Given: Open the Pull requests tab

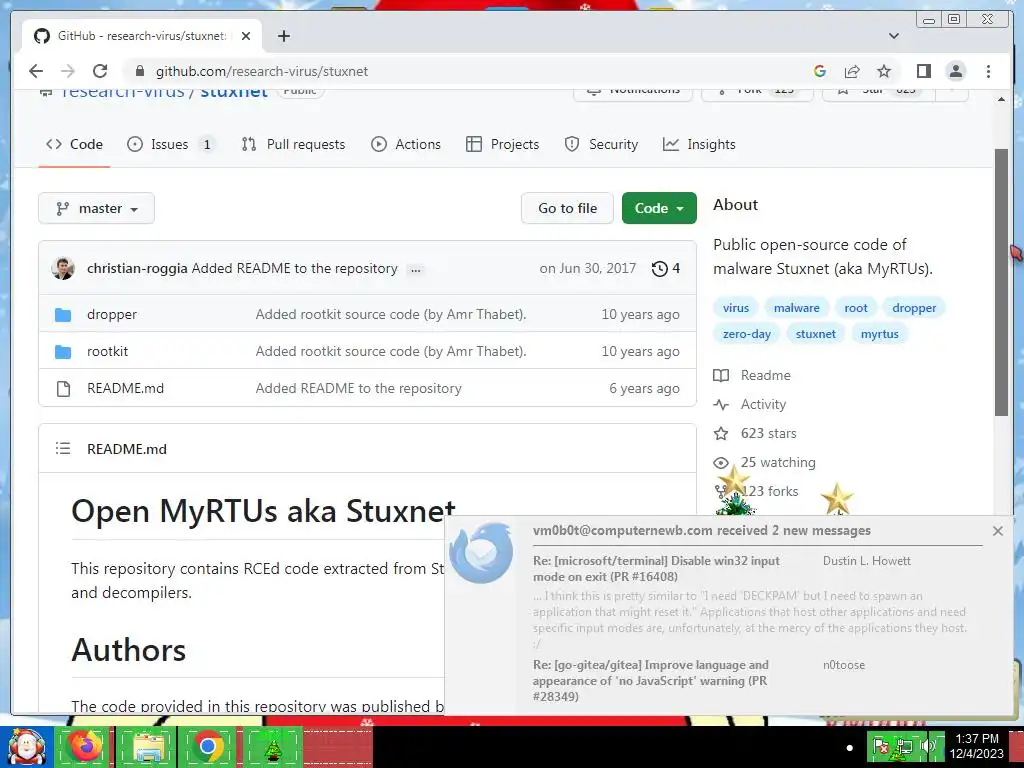Looking at the screenshot, I should tap(293, 144).
